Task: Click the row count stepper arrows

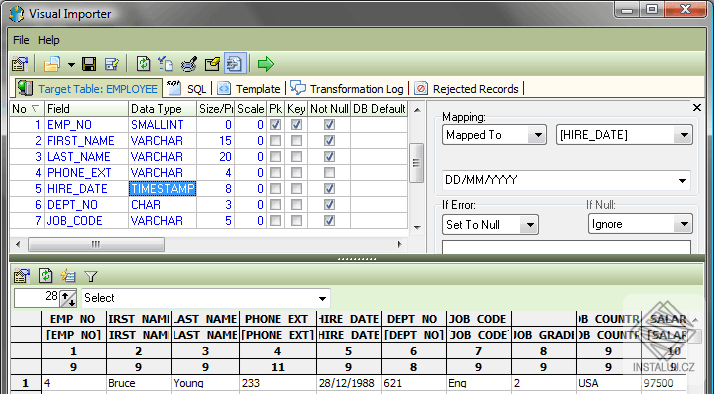Action: [68, 299]
